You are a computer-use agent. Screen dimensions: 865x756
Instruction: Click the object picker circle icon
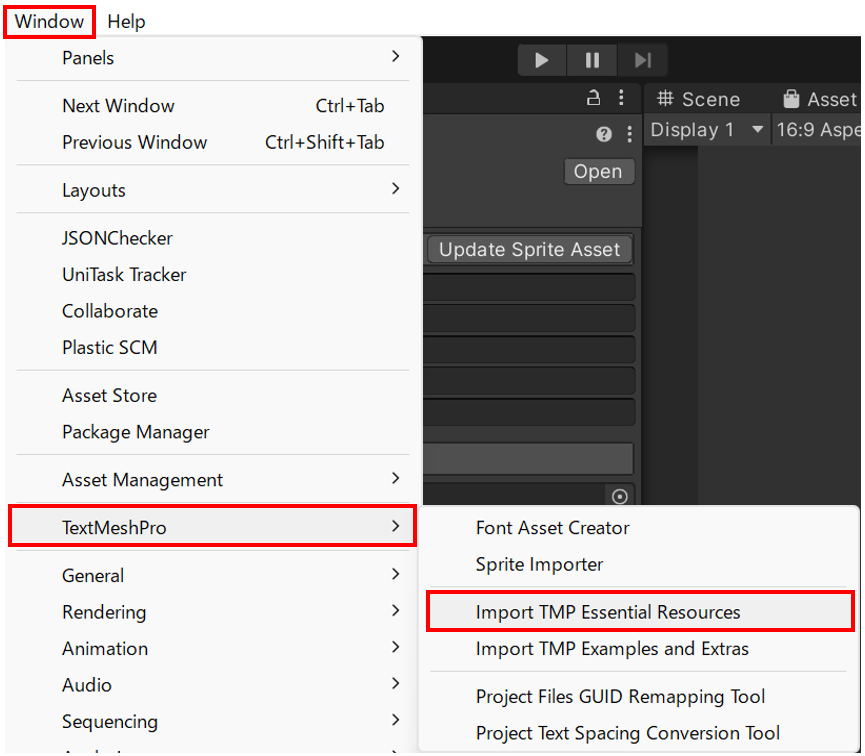tap(620, 497)
